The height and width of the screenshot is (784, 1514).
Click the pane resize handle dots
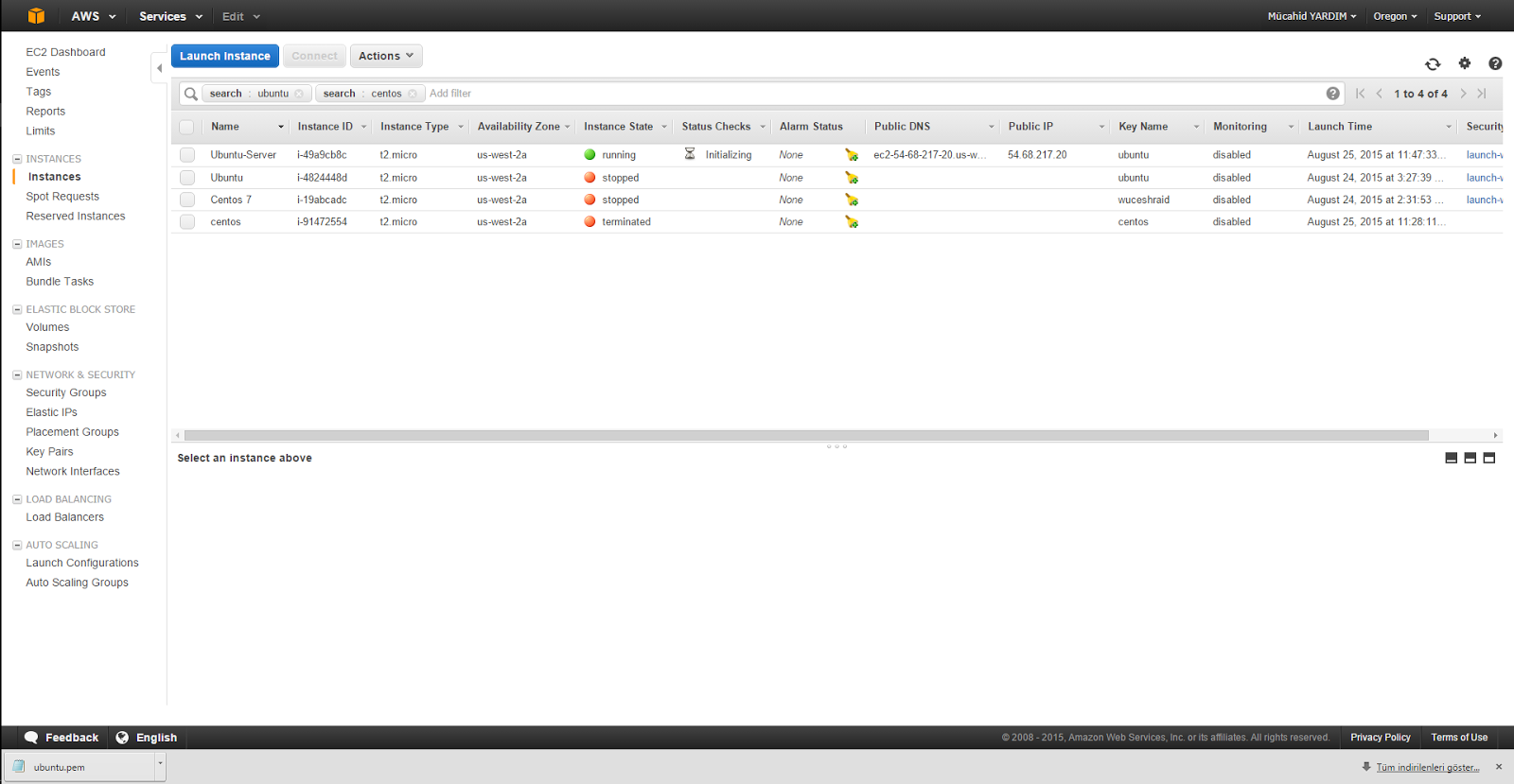tap(836, 446)
